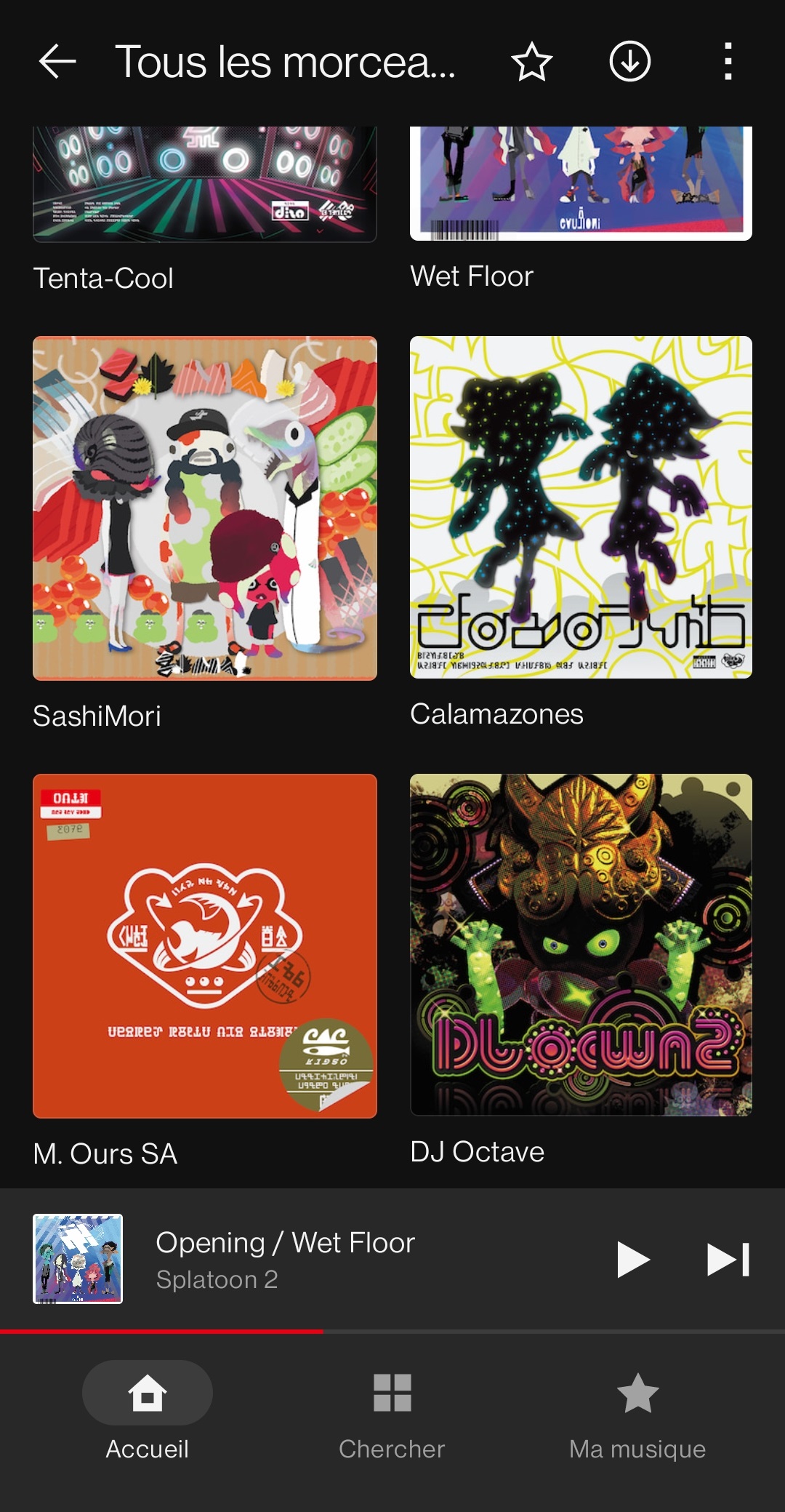
Task: Open the now playing thumbnail in the mini player
Action: (78, 1259)
